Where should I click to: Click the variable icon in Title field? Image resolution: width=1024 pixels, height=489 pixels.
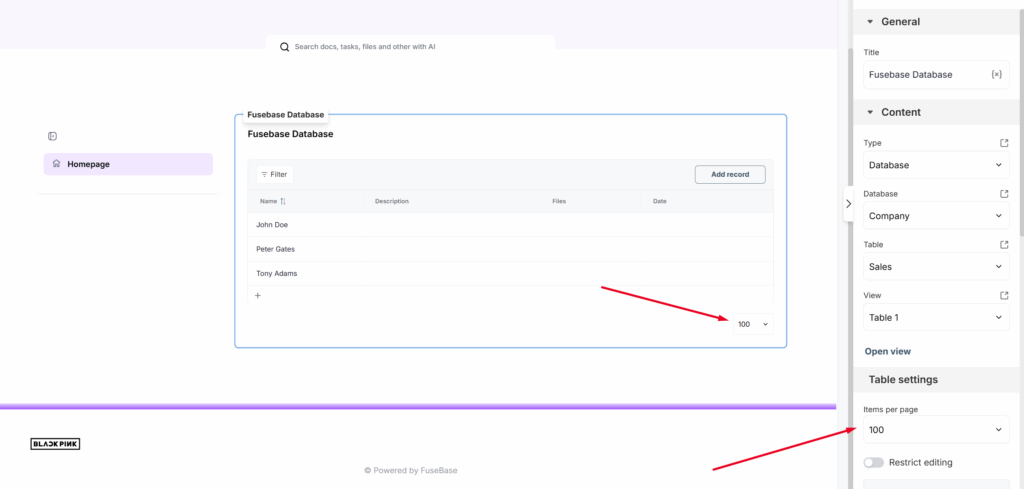tap(996, 75)
